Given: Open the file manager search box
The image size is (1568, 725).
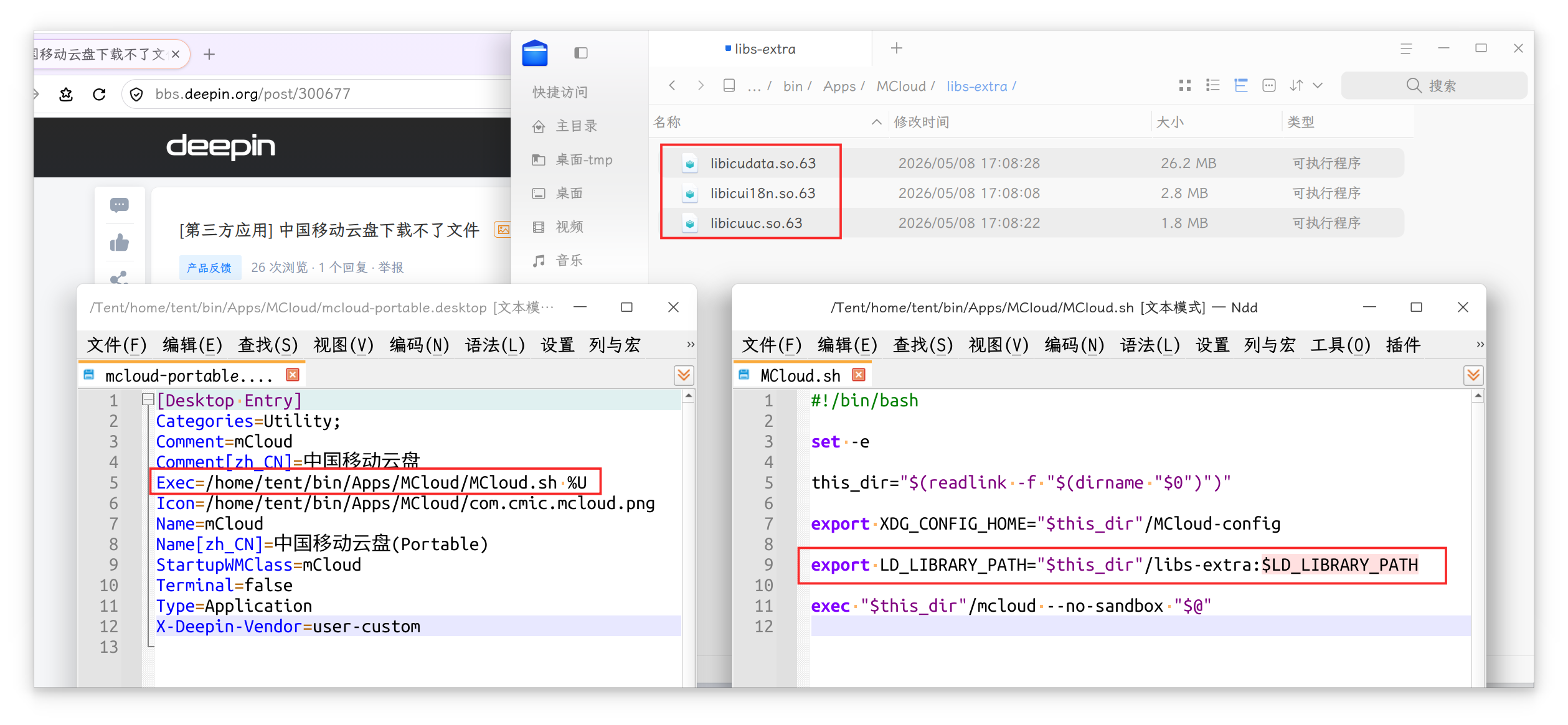Looking at the screenshot, I should pyautogui.click(x=1433, y=86).
